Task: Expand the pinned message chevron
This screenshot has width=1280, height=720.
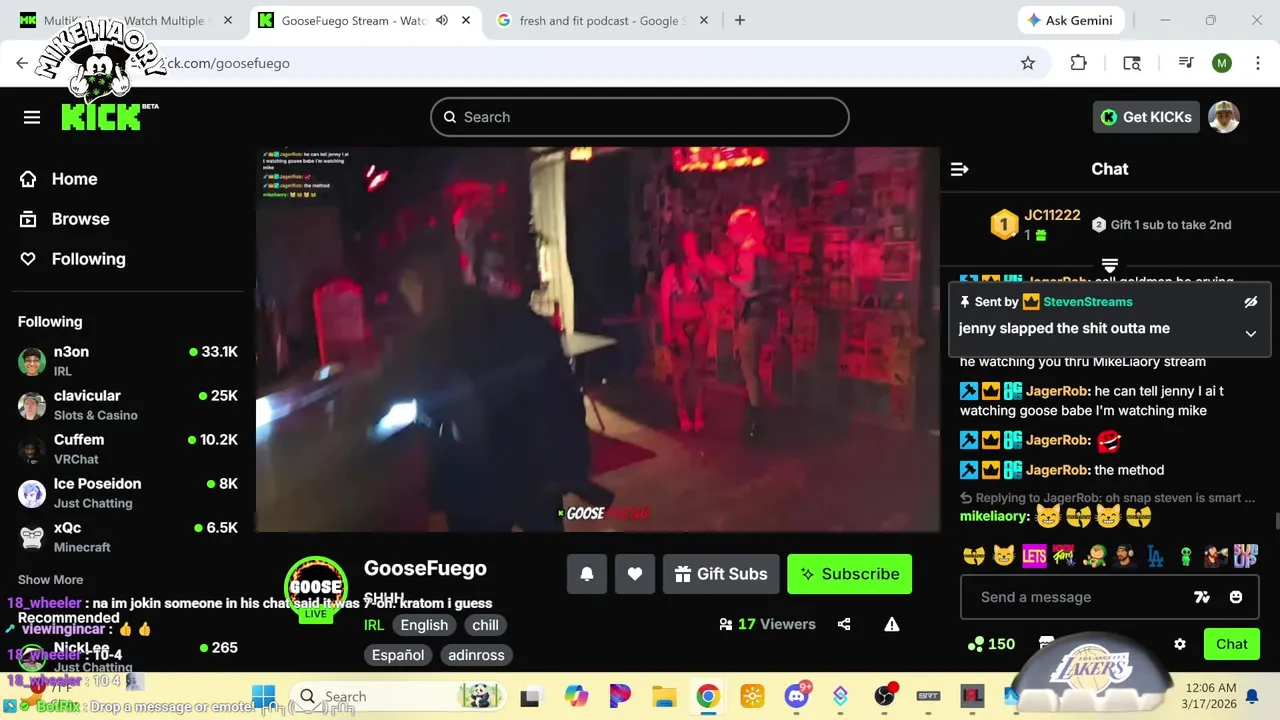Action: click(x=1250, y=334)
